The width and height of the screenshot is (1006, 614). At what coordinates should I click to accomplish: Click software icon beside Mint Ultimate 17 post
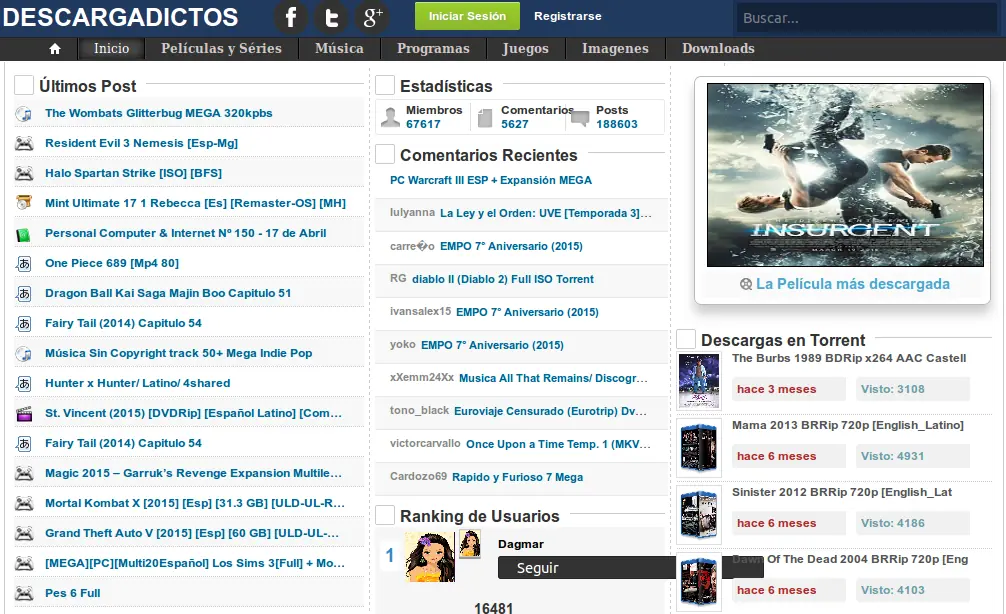24,203
